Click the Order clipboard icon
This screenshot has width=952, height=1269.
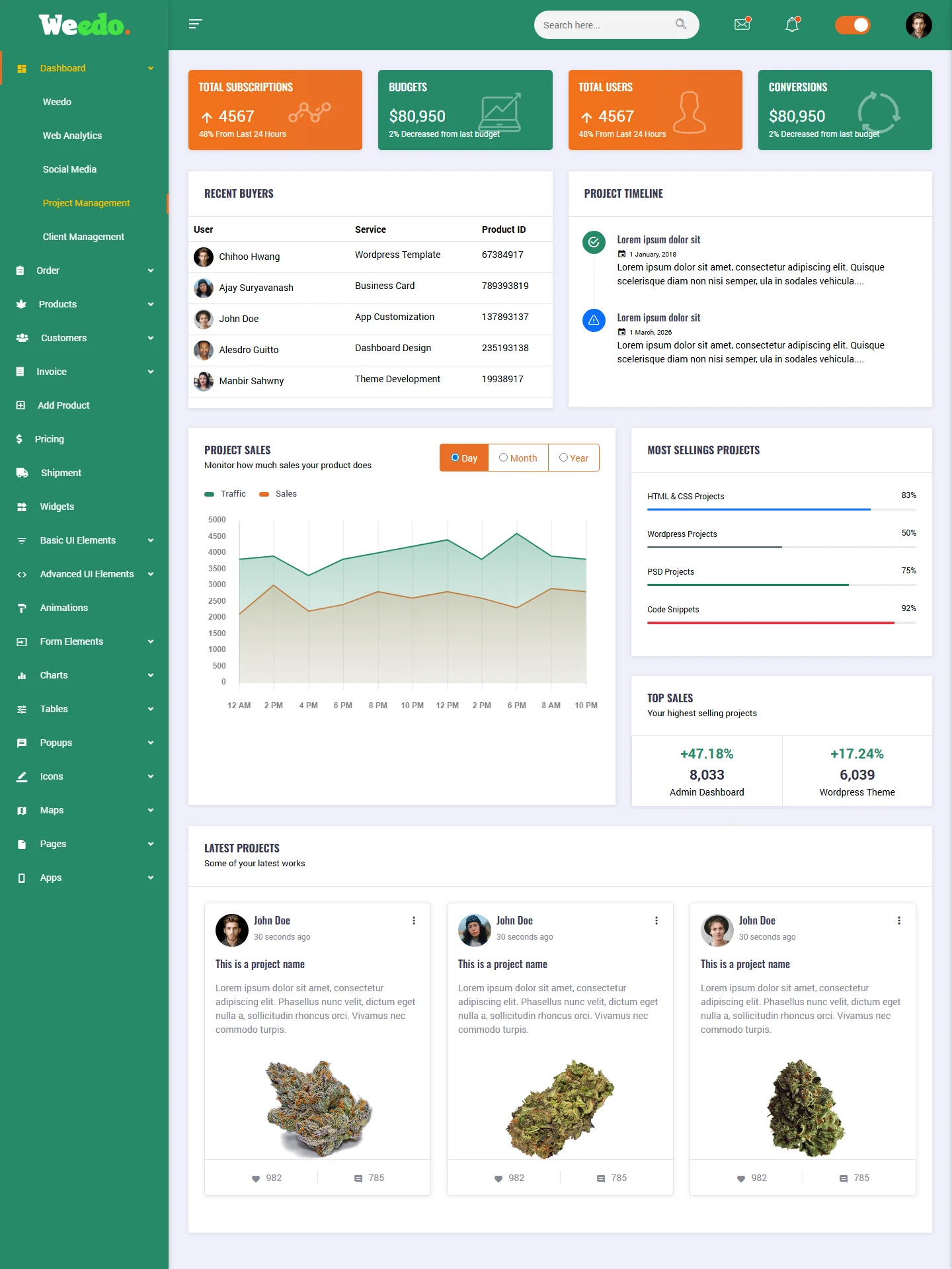click(x=20, y=270)
